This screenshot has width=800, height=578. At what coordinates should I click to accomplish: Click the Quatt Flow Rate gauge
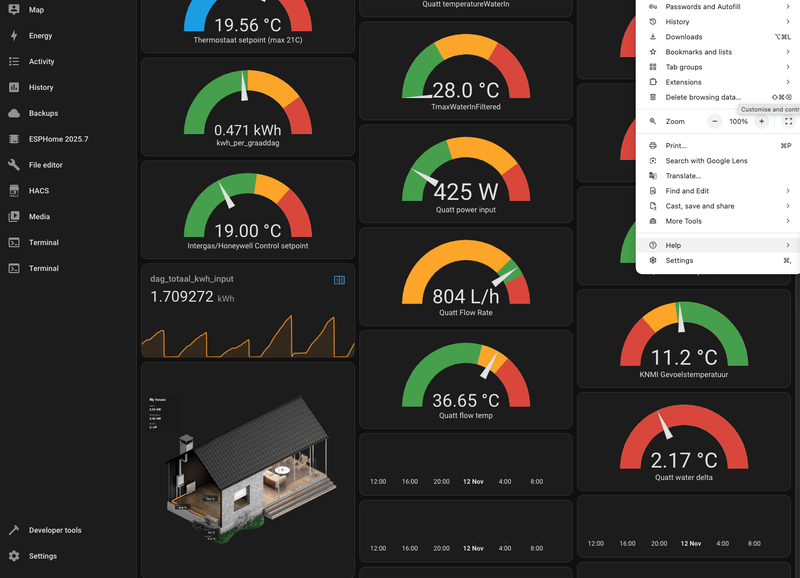(x=466, y=277)
